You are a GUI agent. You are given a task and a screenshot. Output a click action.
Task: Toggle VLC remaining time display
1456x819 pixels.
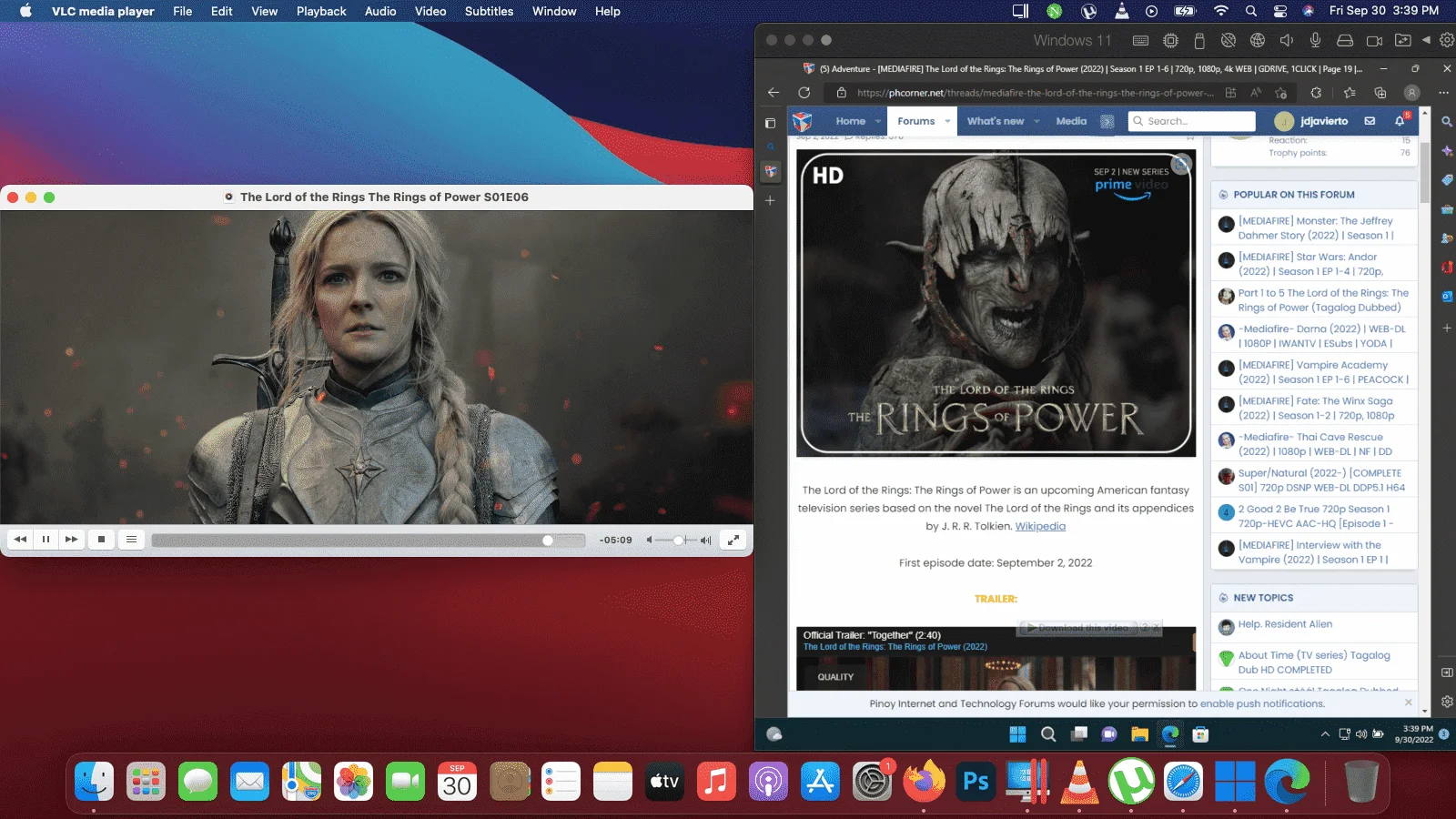coord(615,541)
